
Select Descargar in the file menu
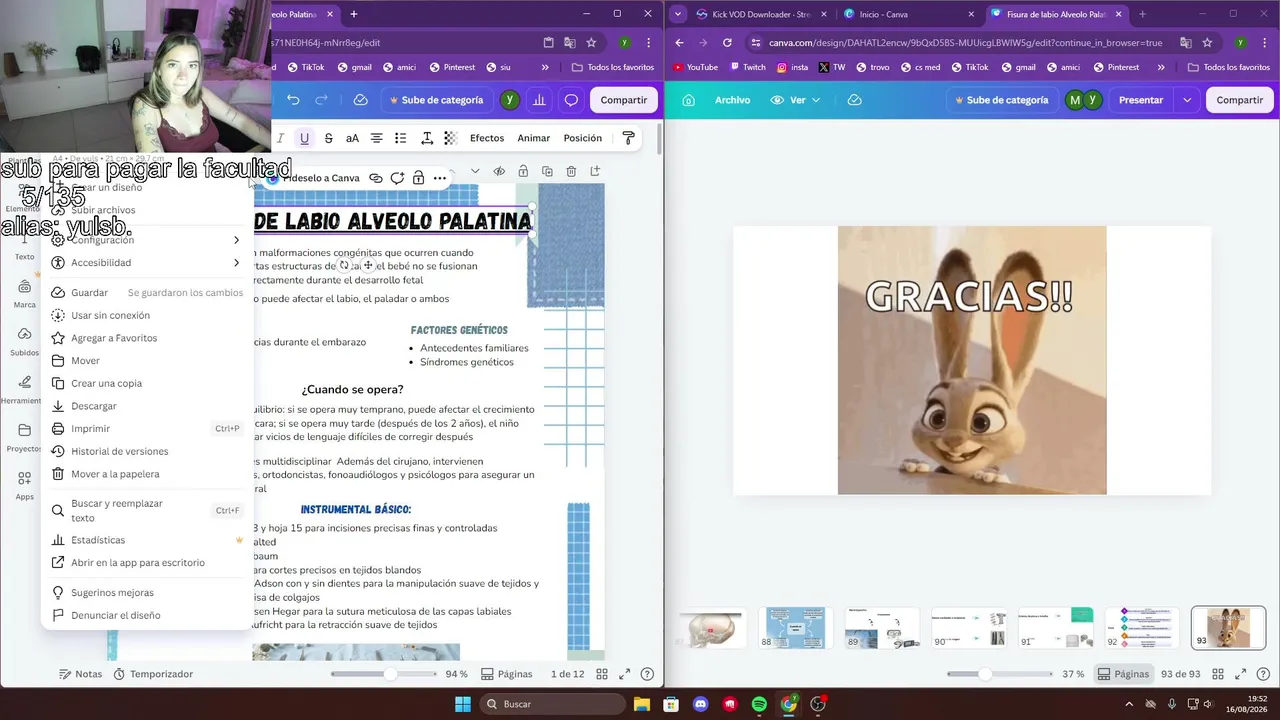coord(148,406)
